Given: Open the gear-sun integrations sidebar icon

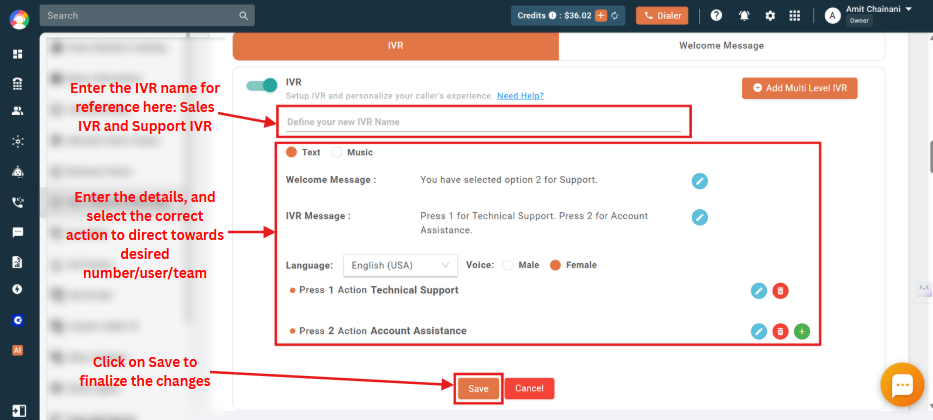Looking at the screenshot, I should [x=17, y=142].
